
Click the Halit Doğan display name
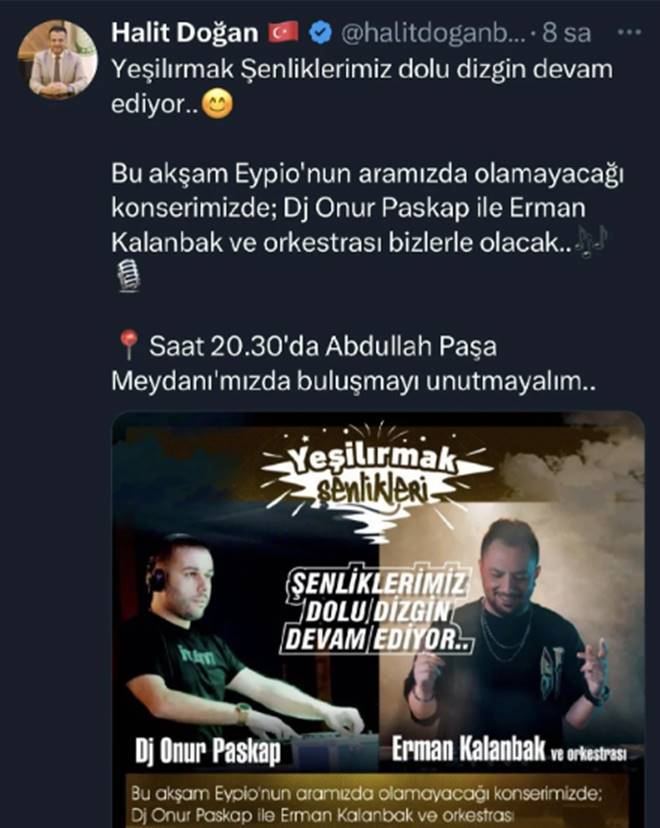pos(185,33)
